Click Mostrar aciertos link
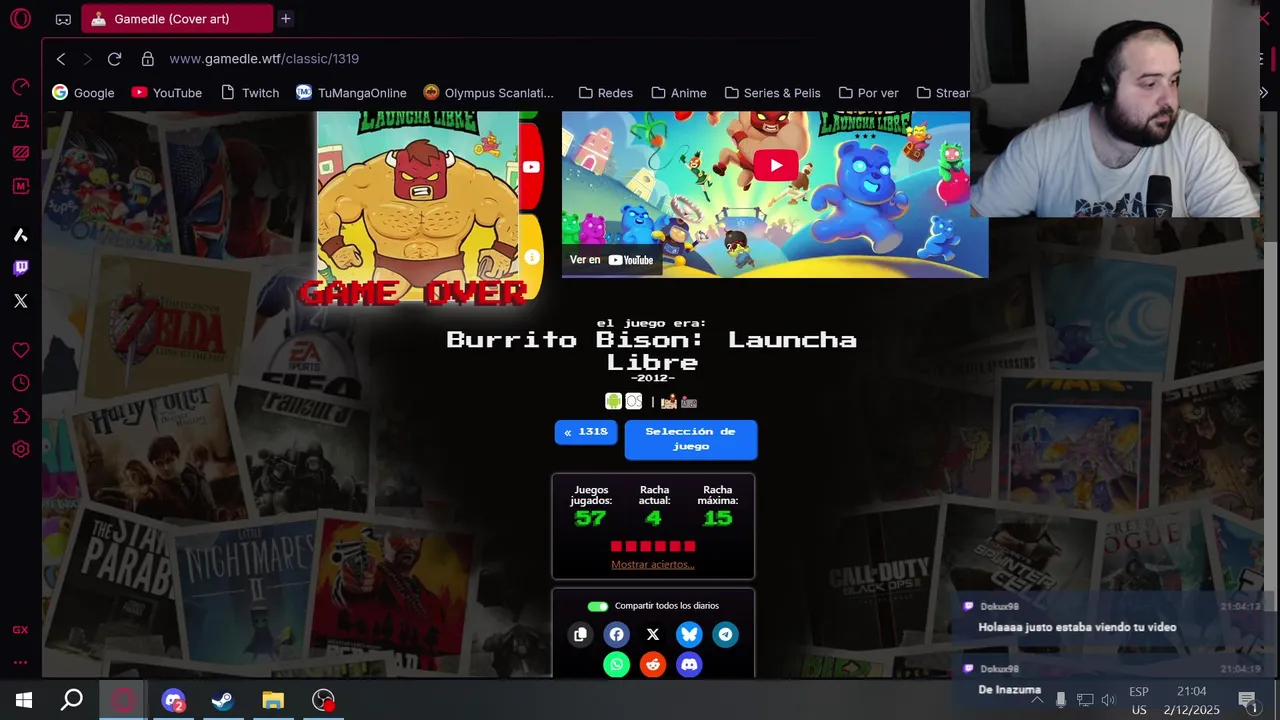This screenshot has width=1280, height=720. [x=653, y=564]
